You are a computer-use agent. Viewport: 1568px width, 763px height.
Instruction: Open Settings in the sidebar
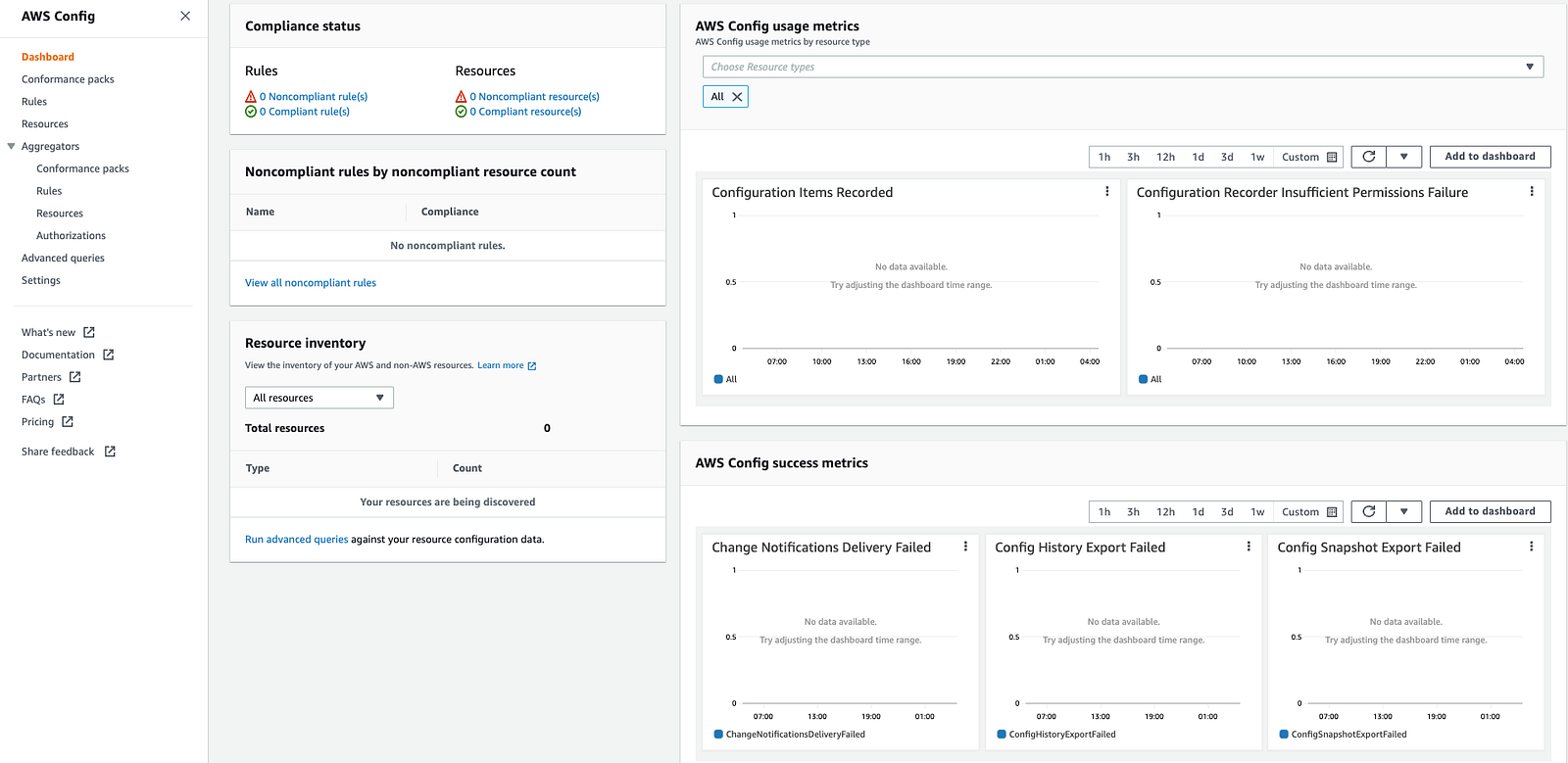click(x=41, y=281)
